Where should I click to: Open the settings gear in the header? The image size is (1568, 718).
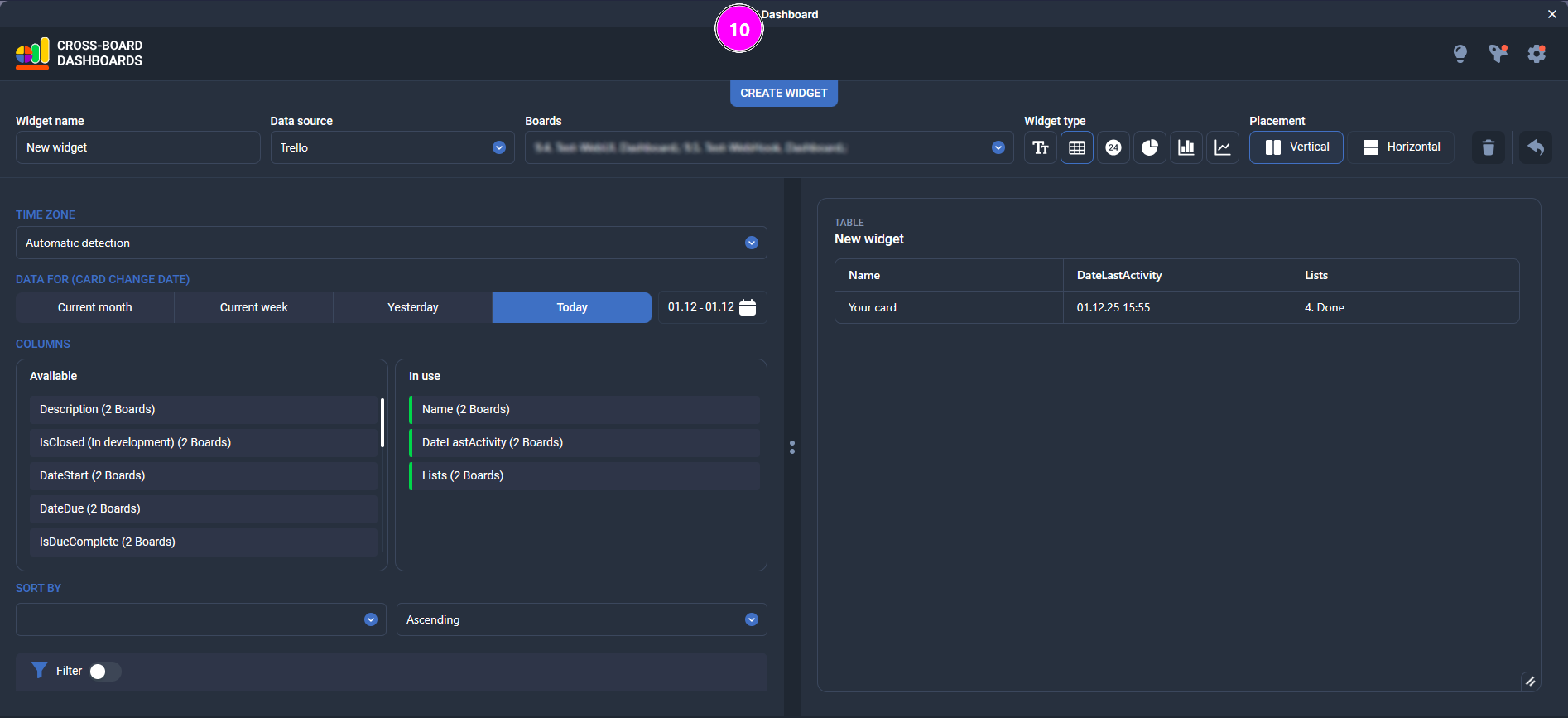pyautogui.click(x=1537, y=54)
